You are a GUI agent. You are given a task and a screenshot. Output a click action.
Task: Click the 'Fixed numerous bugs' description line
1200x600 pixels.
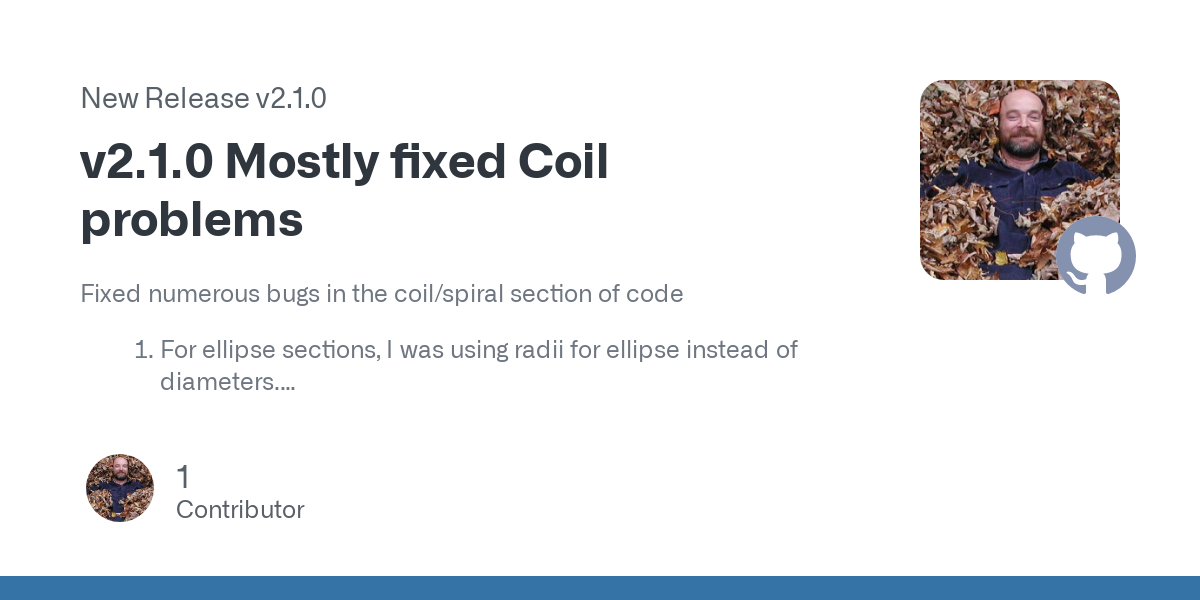pos(381,294)
